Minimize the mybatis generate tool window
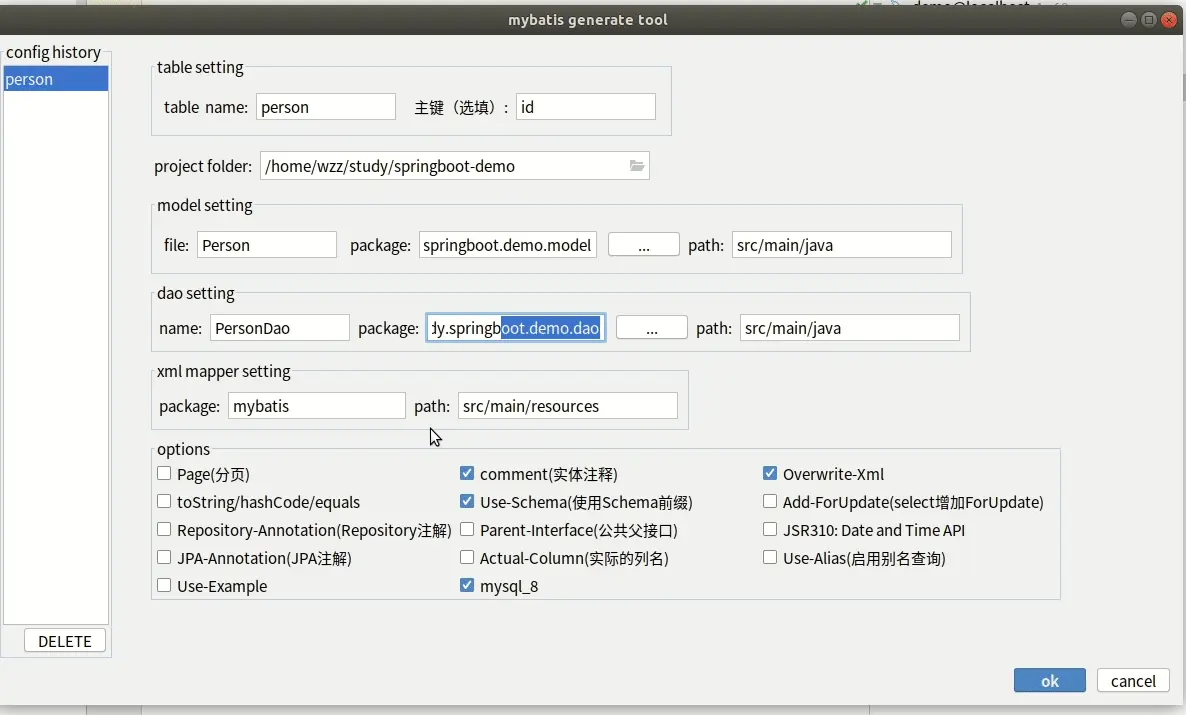This screenshot has width=1186, height=715. 1129,20
